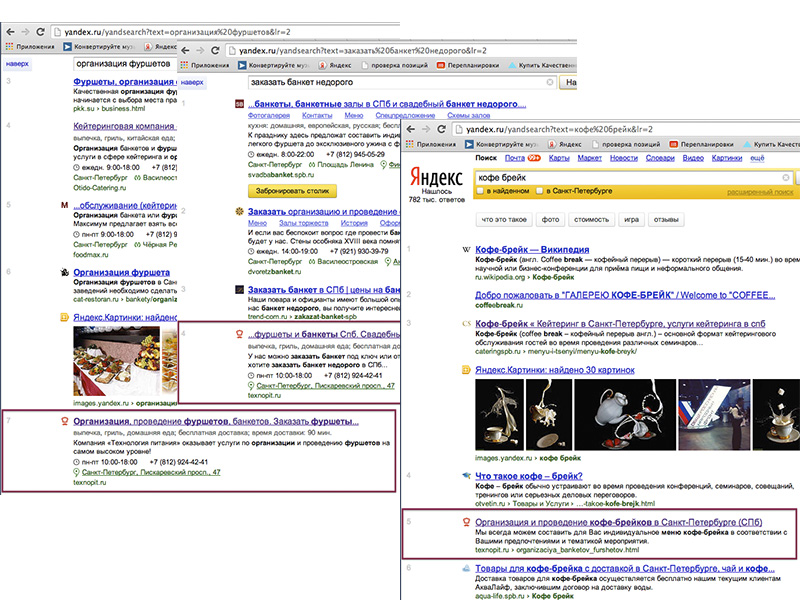Viewport: 800px width, 600px height.
Task: Open 'Товары для кофе-брейка с доставкой' result
Action: pos(625,568)
